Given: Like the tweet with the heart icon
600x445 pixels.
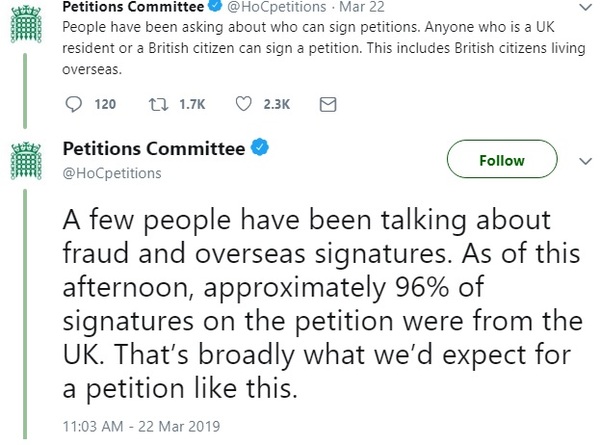Looking at the screenshot, I should [x=242, y=103].
